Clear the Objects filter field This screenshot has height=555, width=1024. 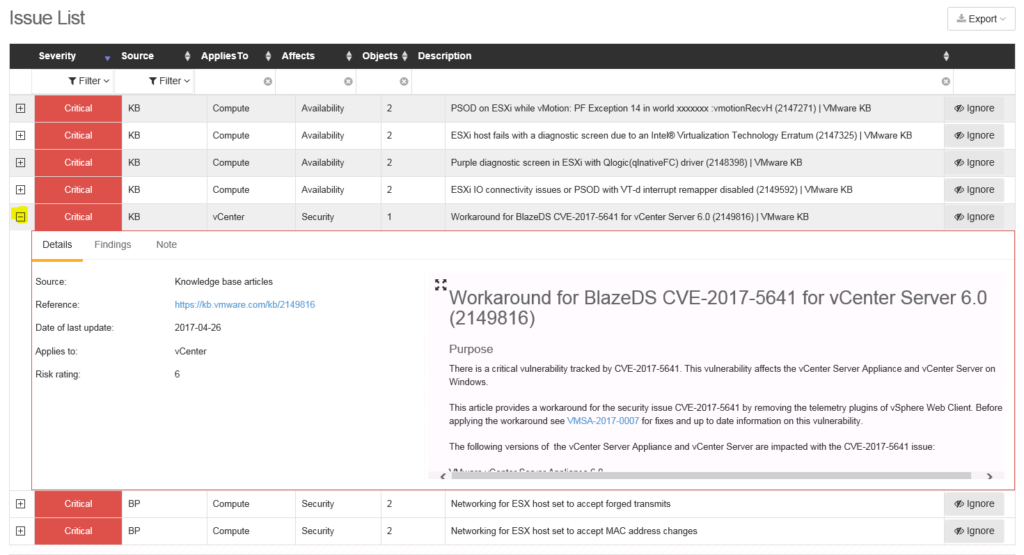tap(404, 82)
